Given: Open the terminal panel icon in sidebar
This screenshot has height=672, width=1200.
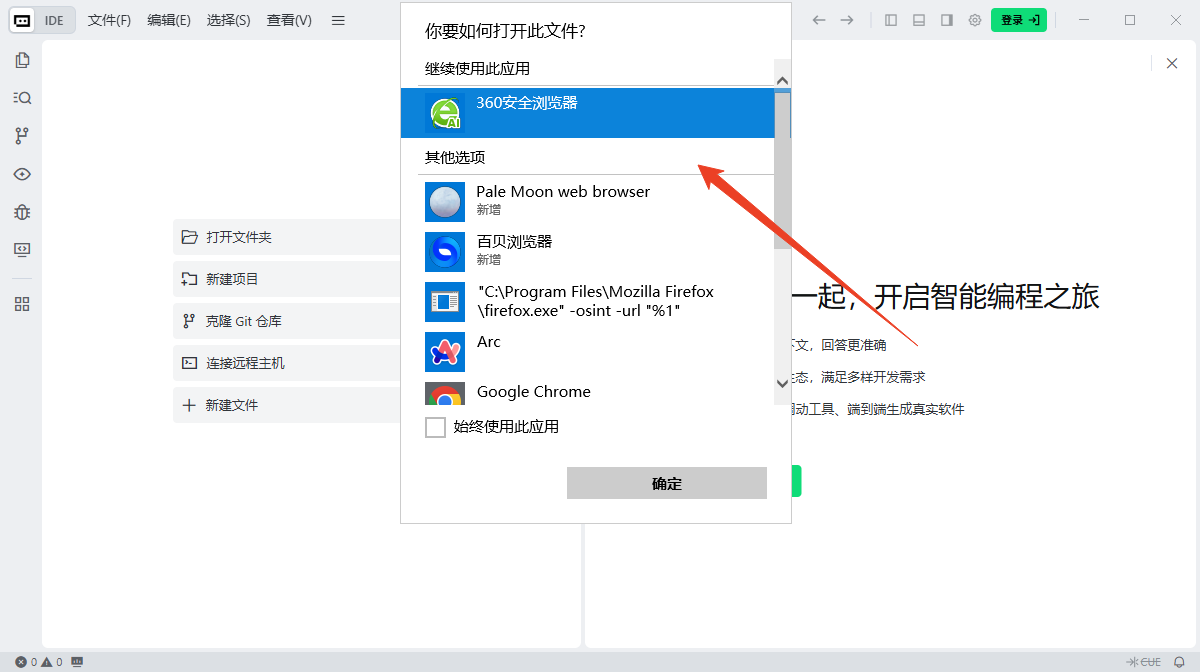Looking at the screenshot, I should point(22,250).
